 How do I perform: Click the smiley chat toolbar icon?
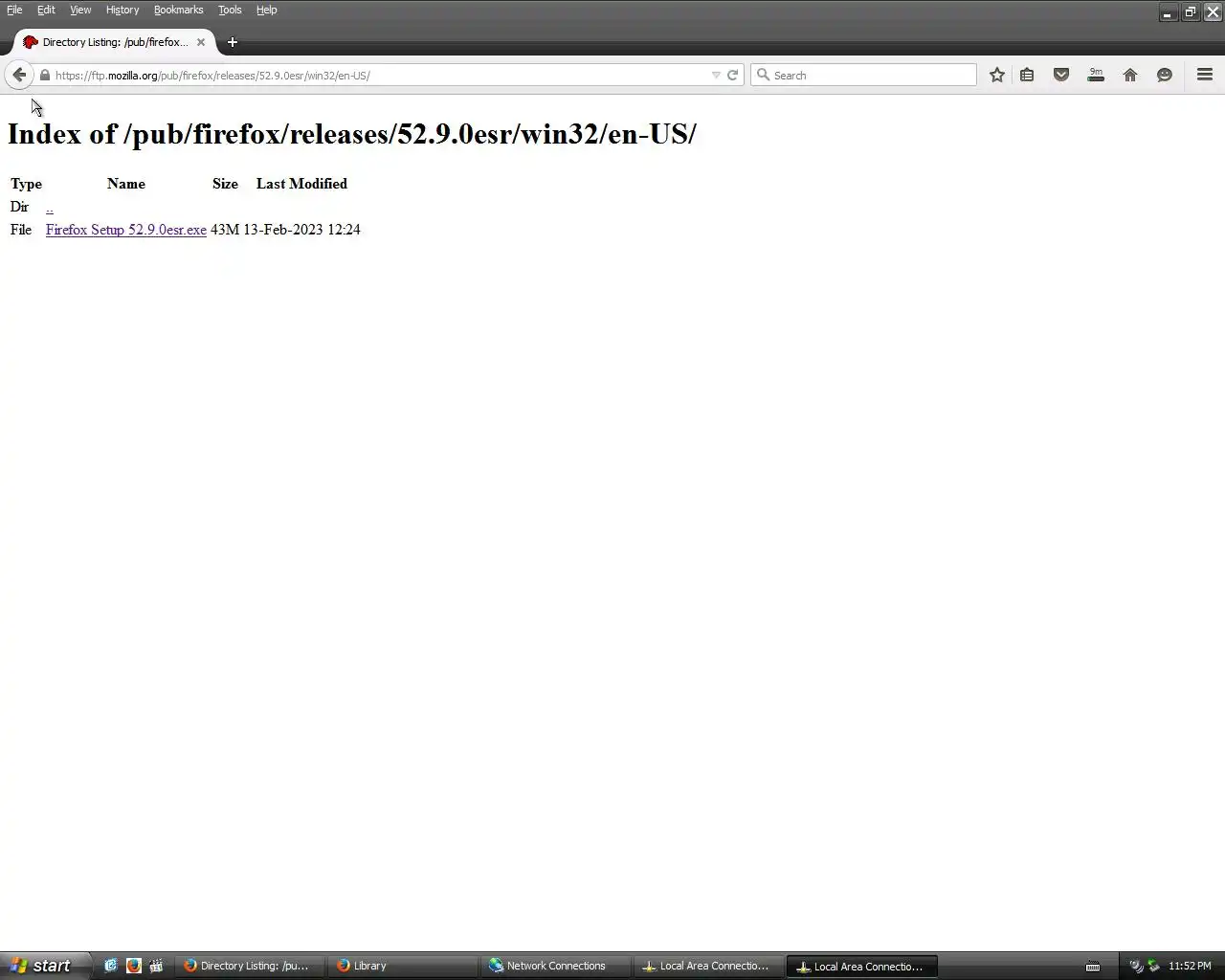pos(1165,75)
